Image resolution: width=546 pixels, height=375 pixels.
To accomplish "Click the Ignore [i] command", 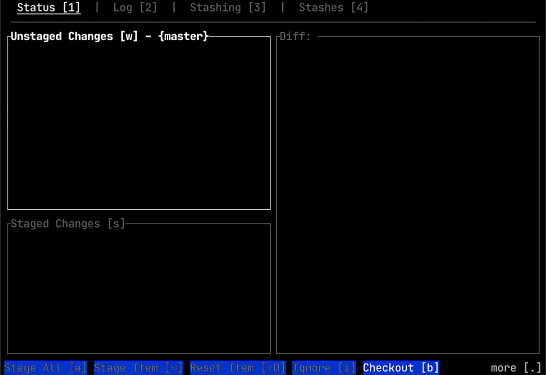I will pos(324,368).
